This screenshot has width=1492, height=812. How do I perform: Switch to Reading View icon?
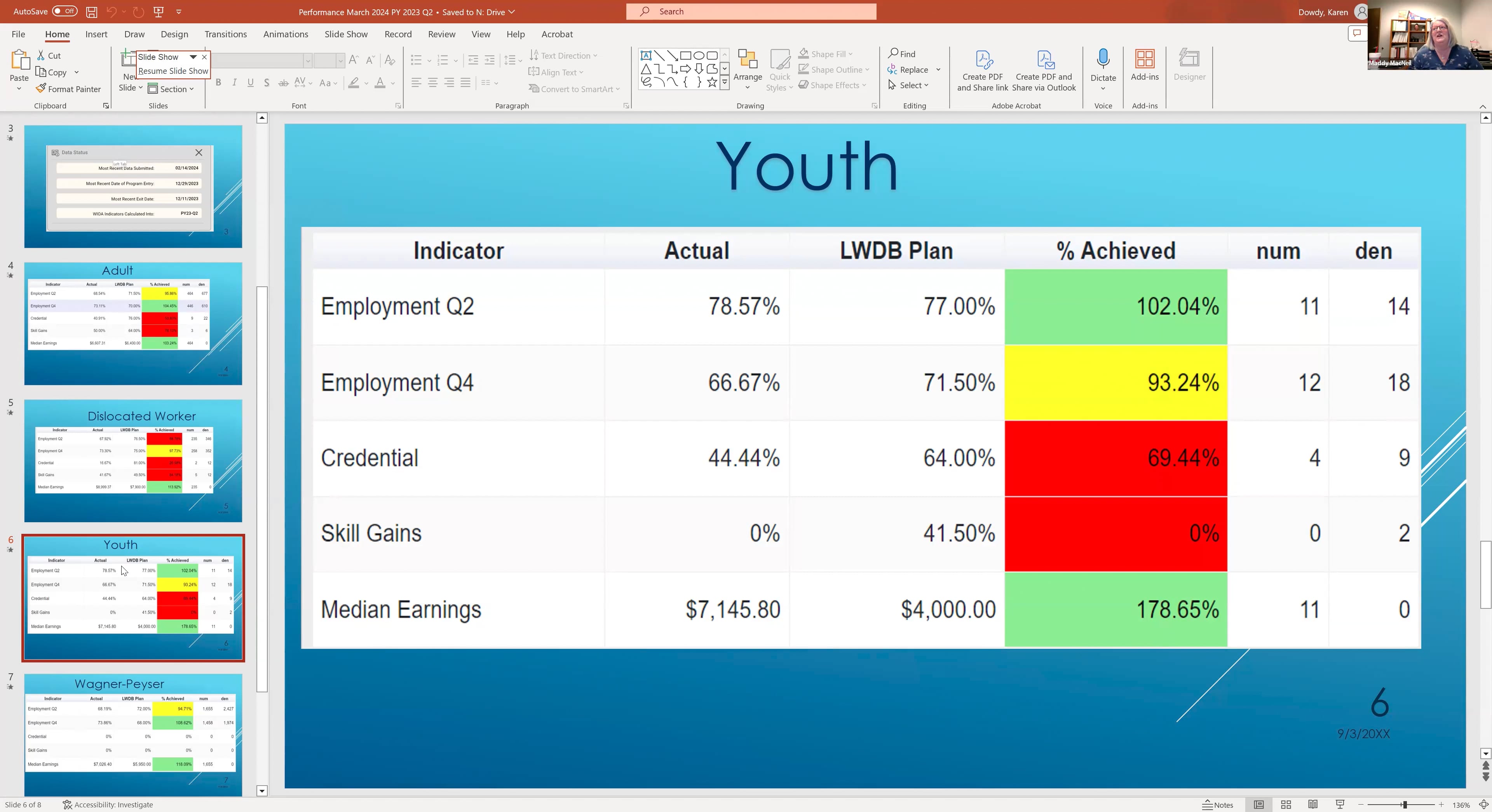[x=1313, y=805]
